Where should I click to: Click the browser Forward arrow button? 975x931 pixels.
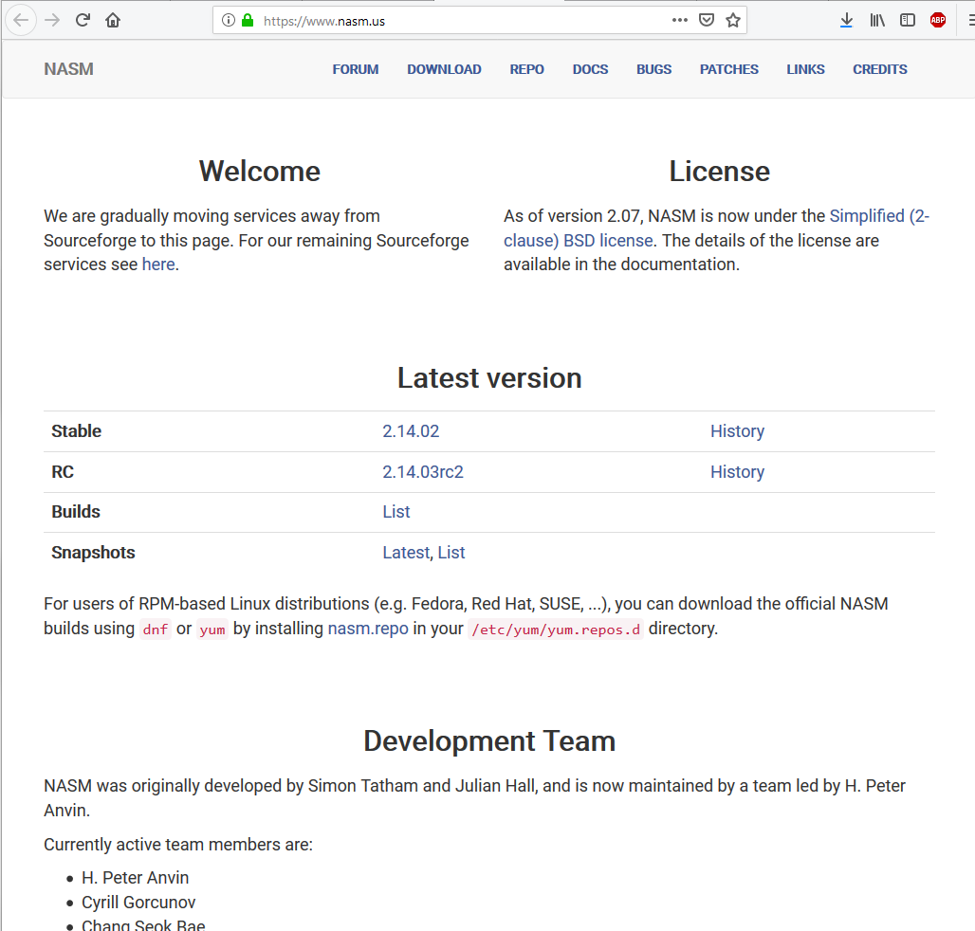tap(52, 21)
